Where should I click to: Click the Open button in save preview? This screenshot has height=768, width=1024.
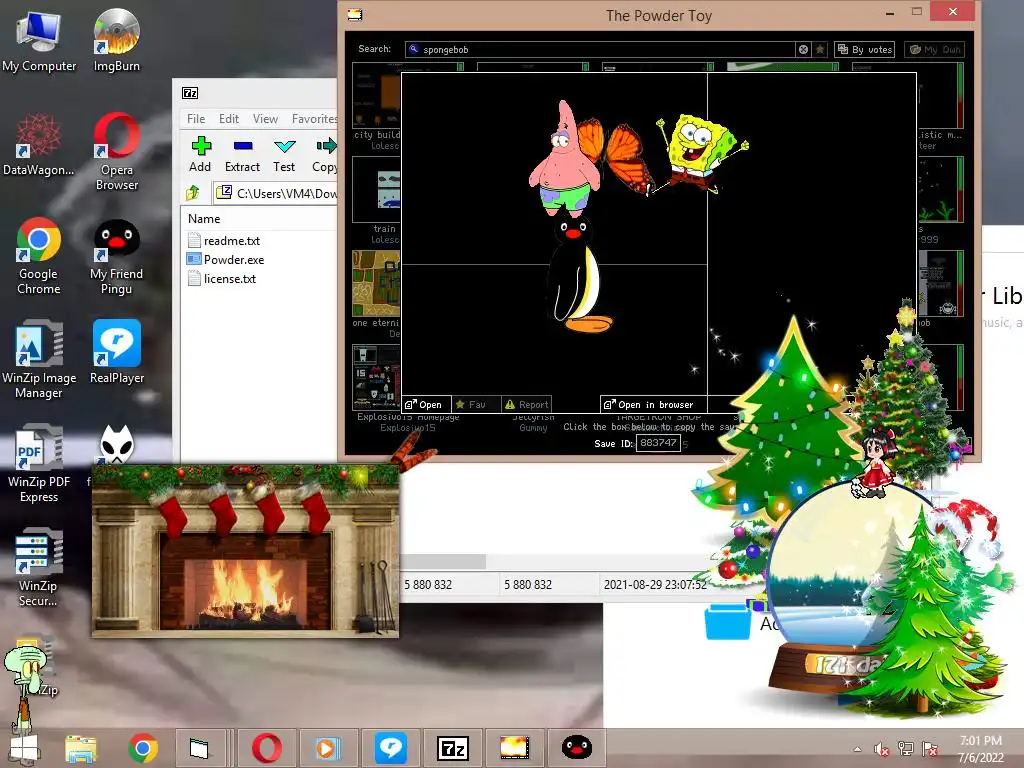(x=426, y=405)
